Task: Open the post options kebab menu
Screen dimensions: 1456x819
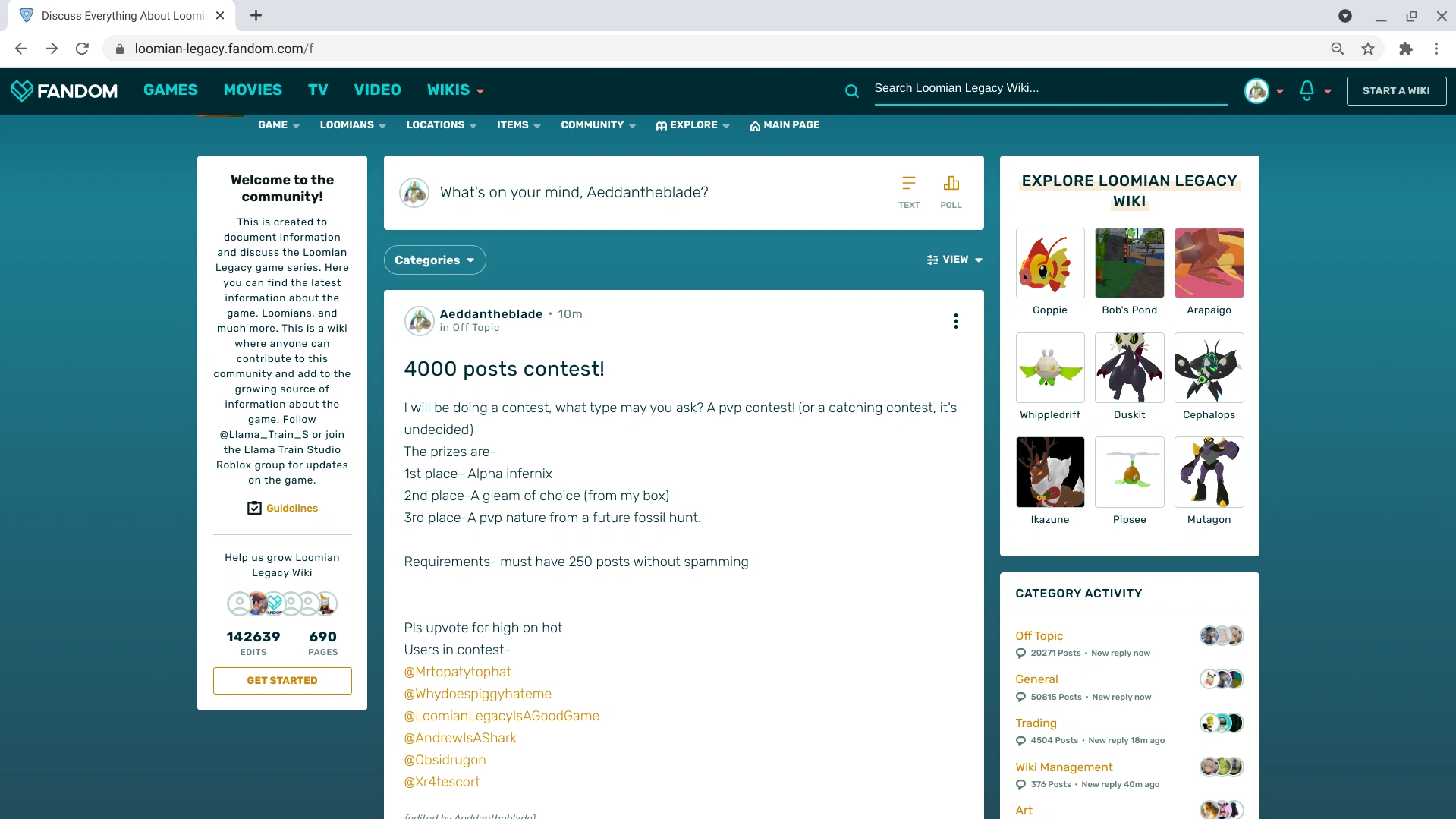Action: click(954, 321)
